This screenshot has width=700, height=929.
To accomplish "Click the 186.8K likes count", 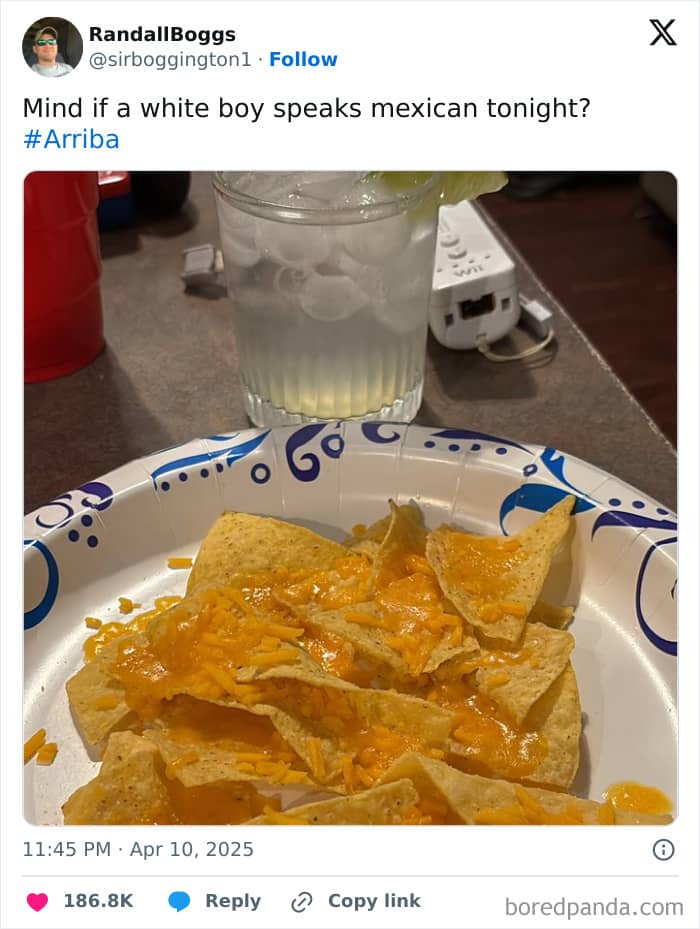I will coord(98,901).
